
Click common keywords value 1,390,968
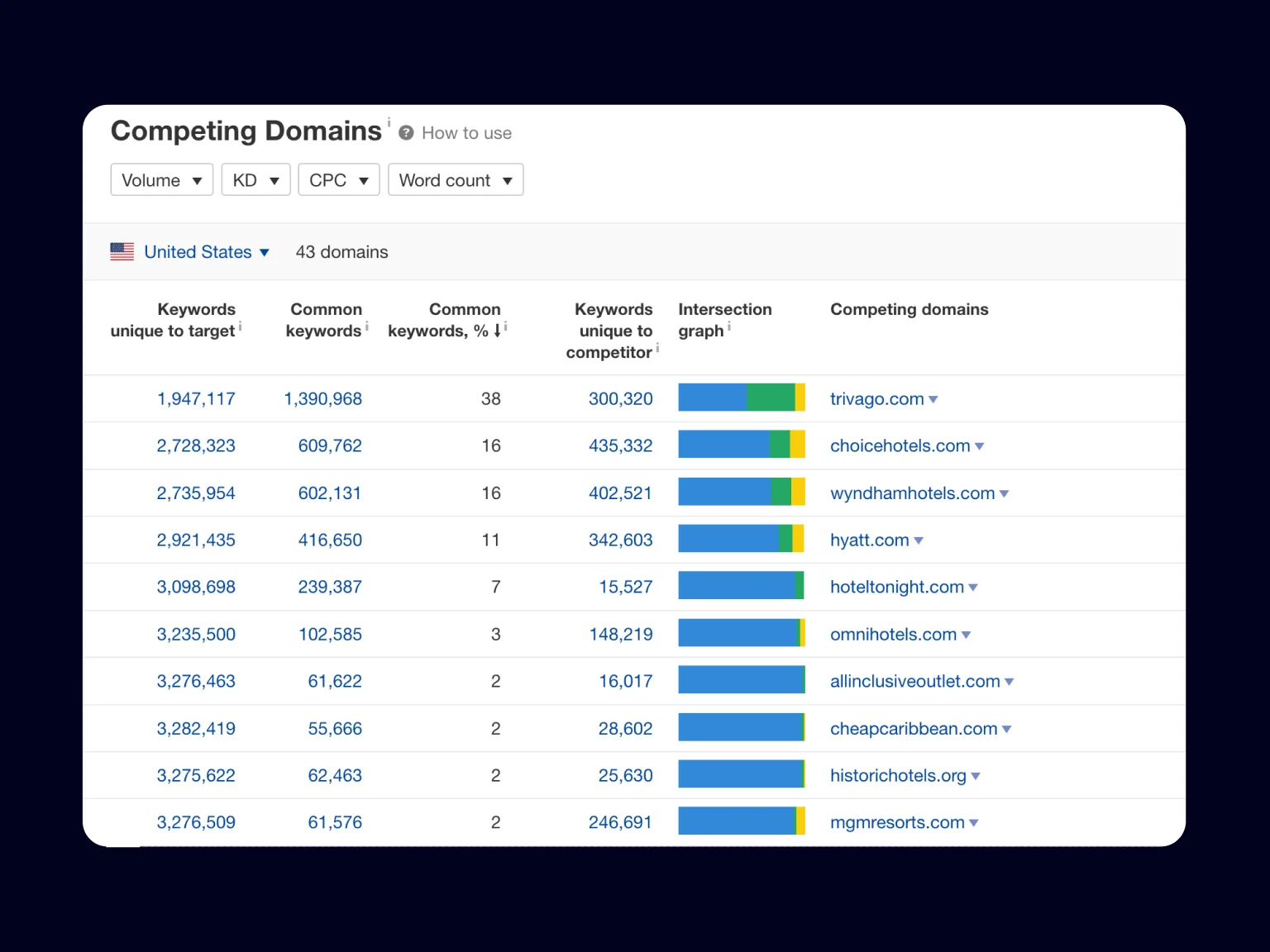(323, 398)
